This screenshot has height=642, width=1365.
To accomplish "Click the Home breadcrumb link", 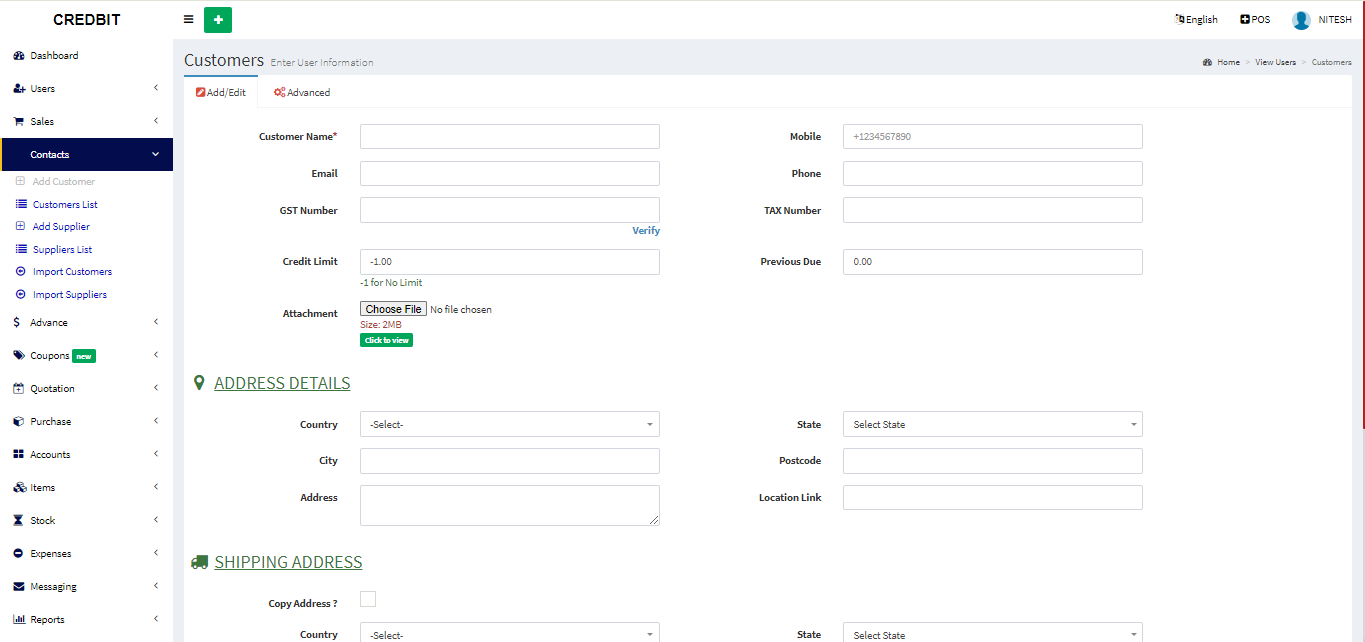I will coord(1228,62).
